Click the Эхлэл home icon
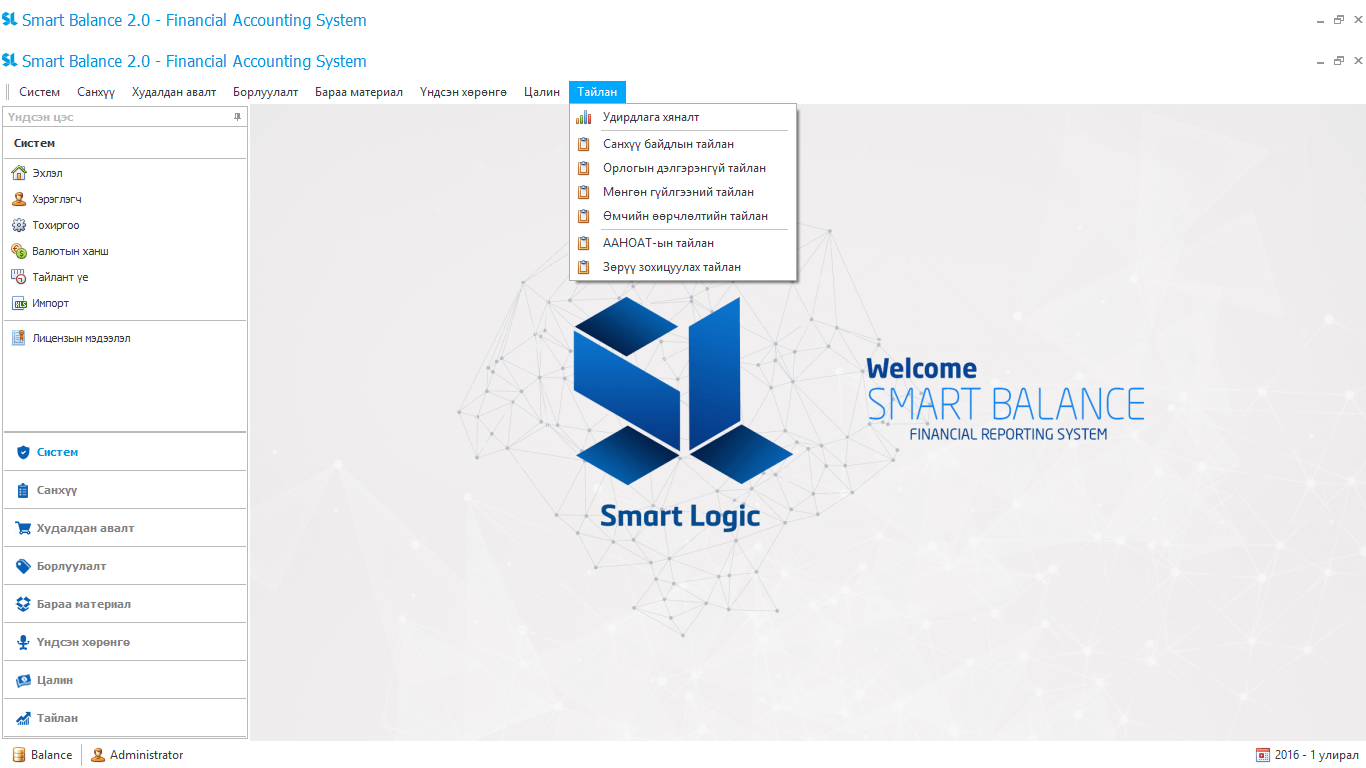The width and height of the screenshot is (1366, 768). [x=18, y=173]
